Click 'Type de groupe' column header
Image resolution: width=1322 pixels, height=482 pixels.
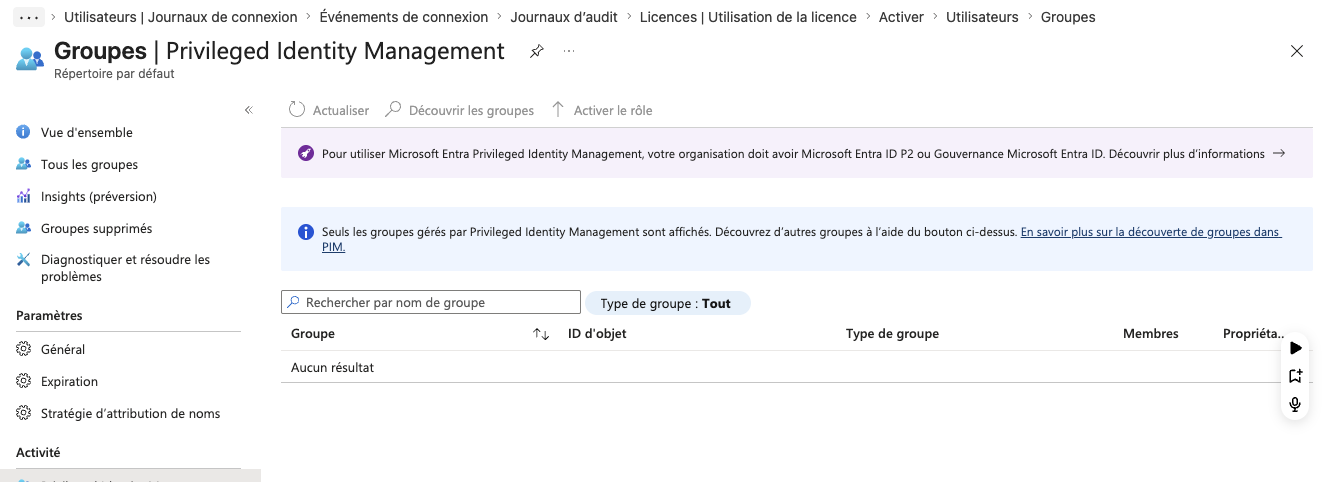[x=892, y=334]
